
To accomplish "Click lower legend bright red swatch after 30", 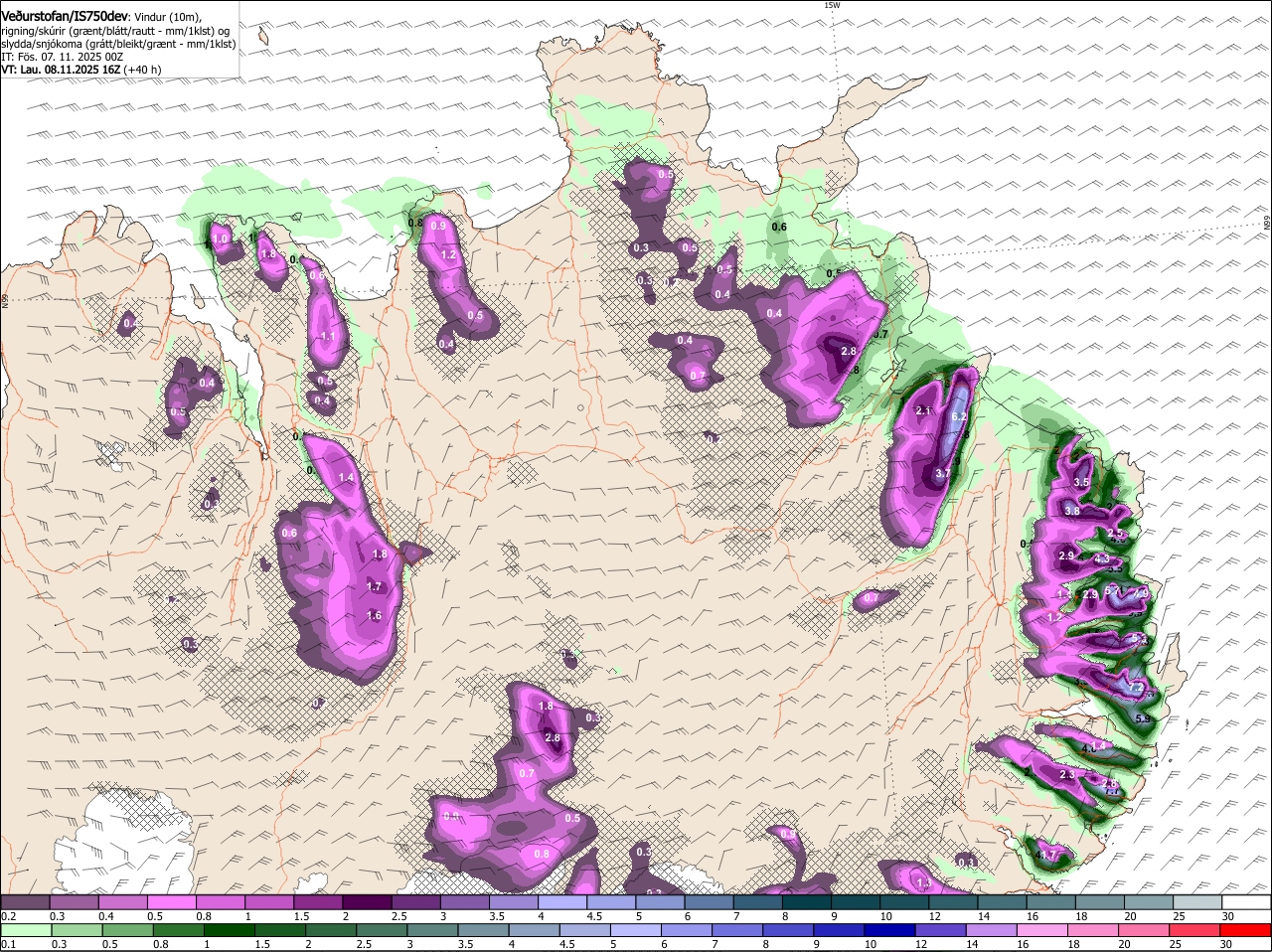I will click(1247, 930).
